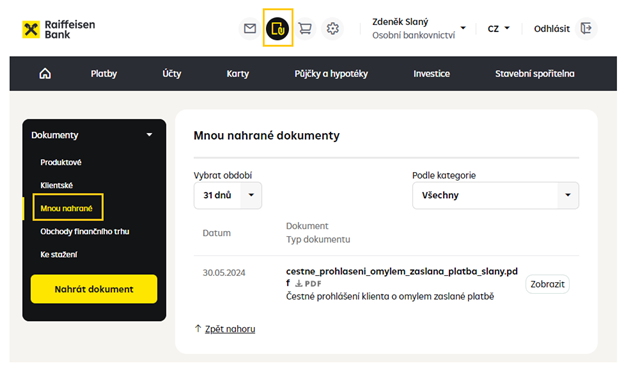The image size is (624, 368).
Task: Follow the Zpět nahoru link
Action: point(230,329)
